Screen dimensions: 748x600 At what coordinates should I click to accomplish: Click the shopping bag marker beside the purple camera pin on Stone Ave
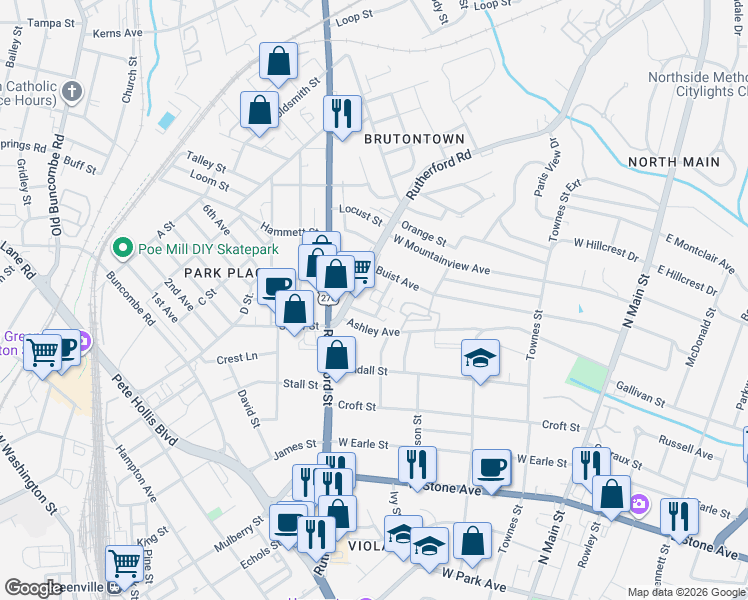coord(611,497)
